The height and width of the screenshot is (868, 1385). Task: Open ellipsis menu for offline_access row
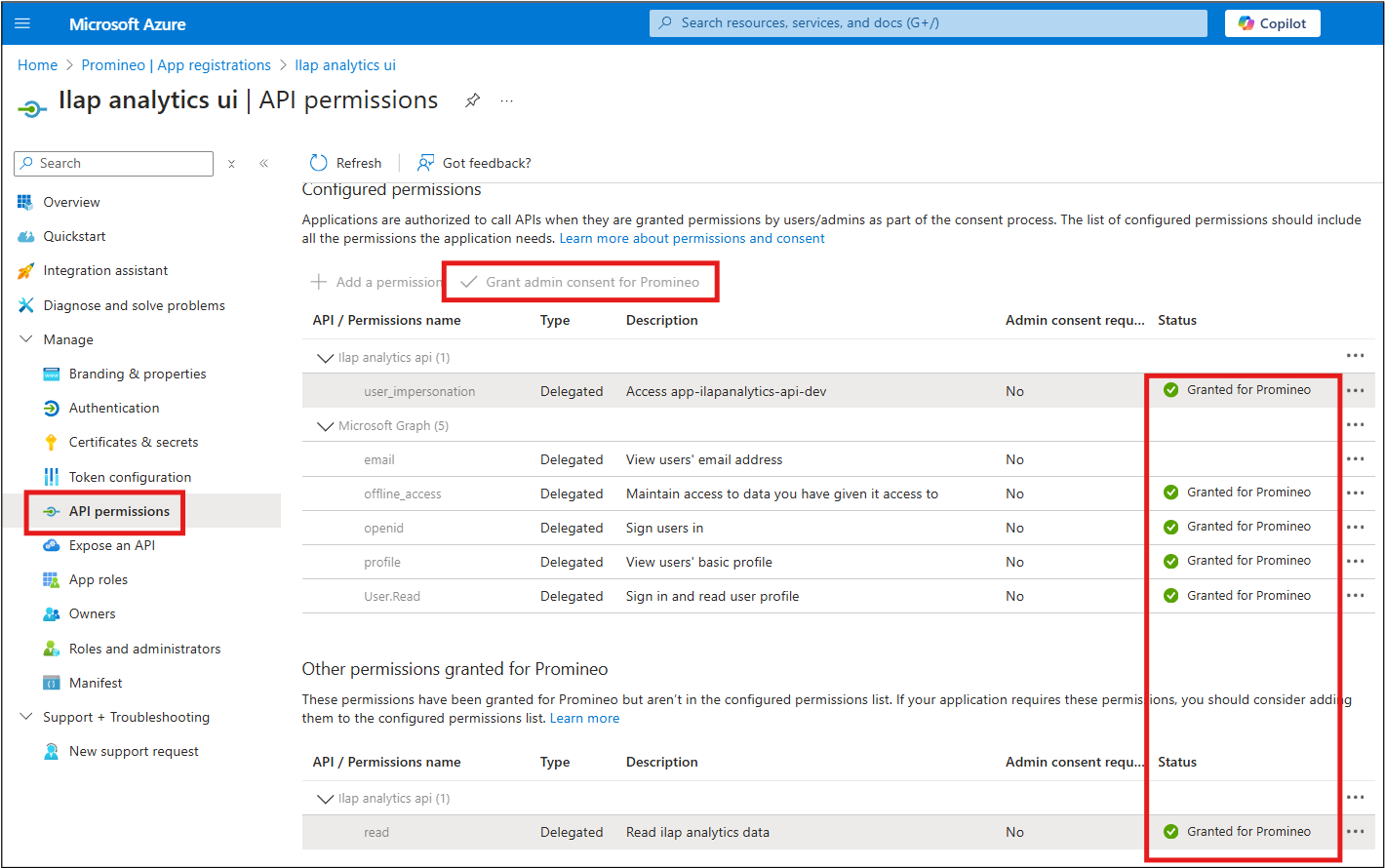coord(1355,493)
